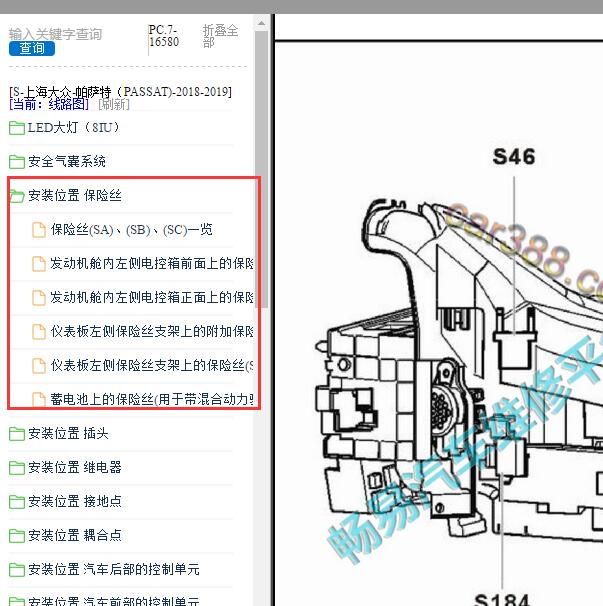603x606 pixels.
Task: Expand the LED大灯（8IU）folder icon
Action: coord(17,128)
